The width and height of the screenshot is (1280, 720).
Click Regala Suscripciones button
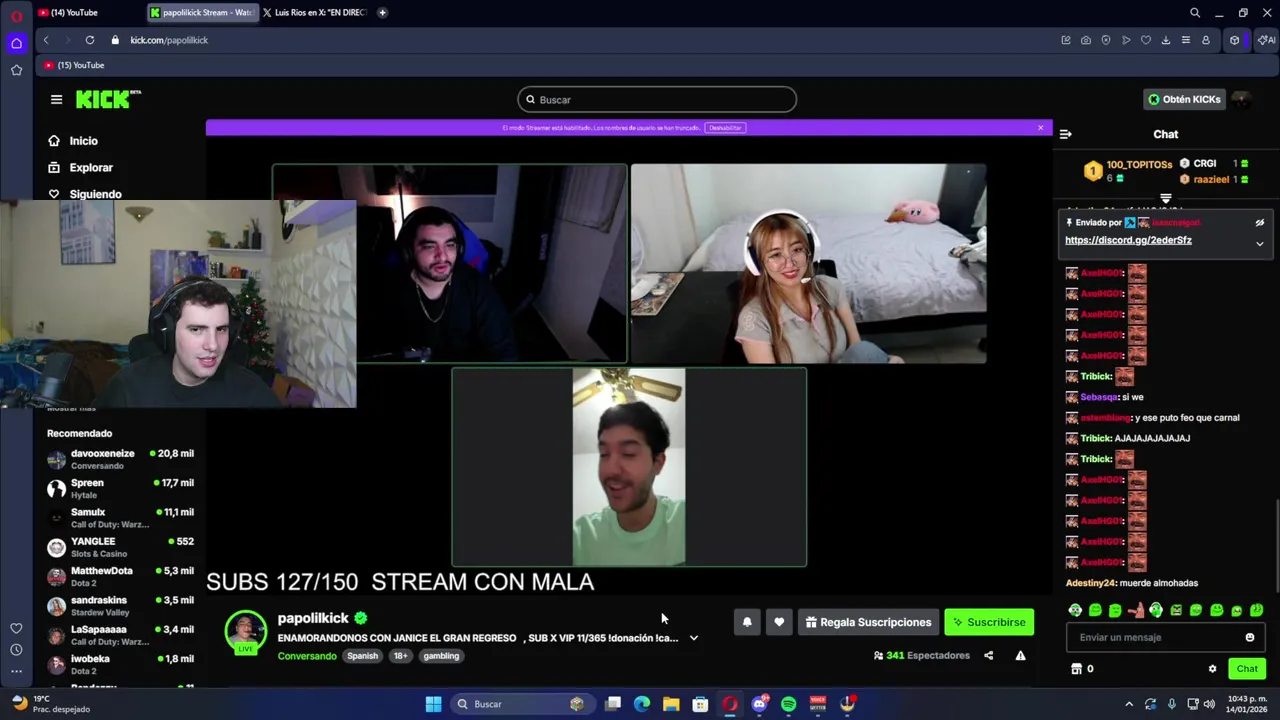[868, 622]
